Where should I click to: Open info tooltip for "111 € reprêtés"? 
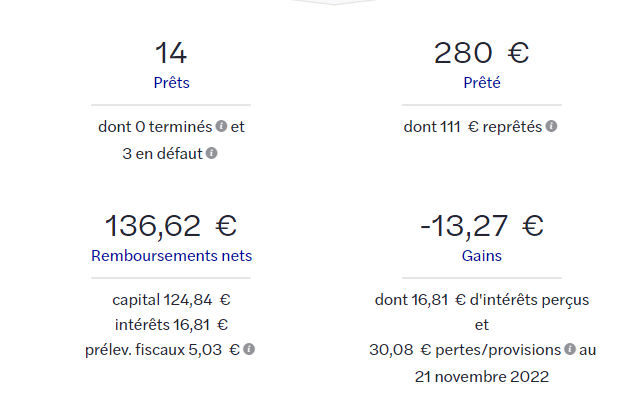coord(551,127)
